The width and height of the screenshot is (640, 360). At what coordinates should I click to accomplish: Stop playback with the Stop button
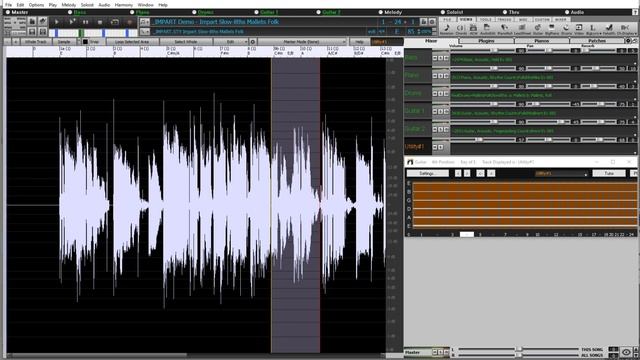tap(100, 22)
